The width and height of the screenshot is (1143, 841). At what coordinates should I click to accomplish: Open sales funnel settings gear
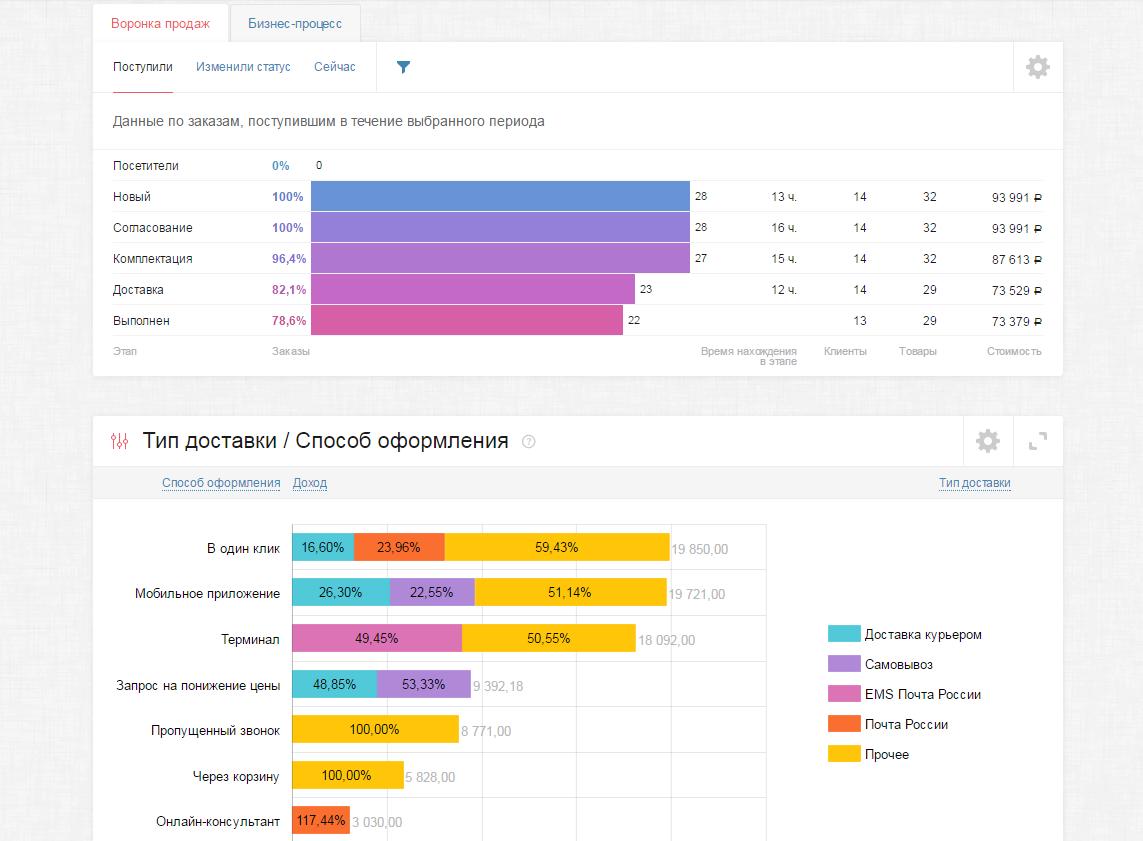pos(1038,67)
